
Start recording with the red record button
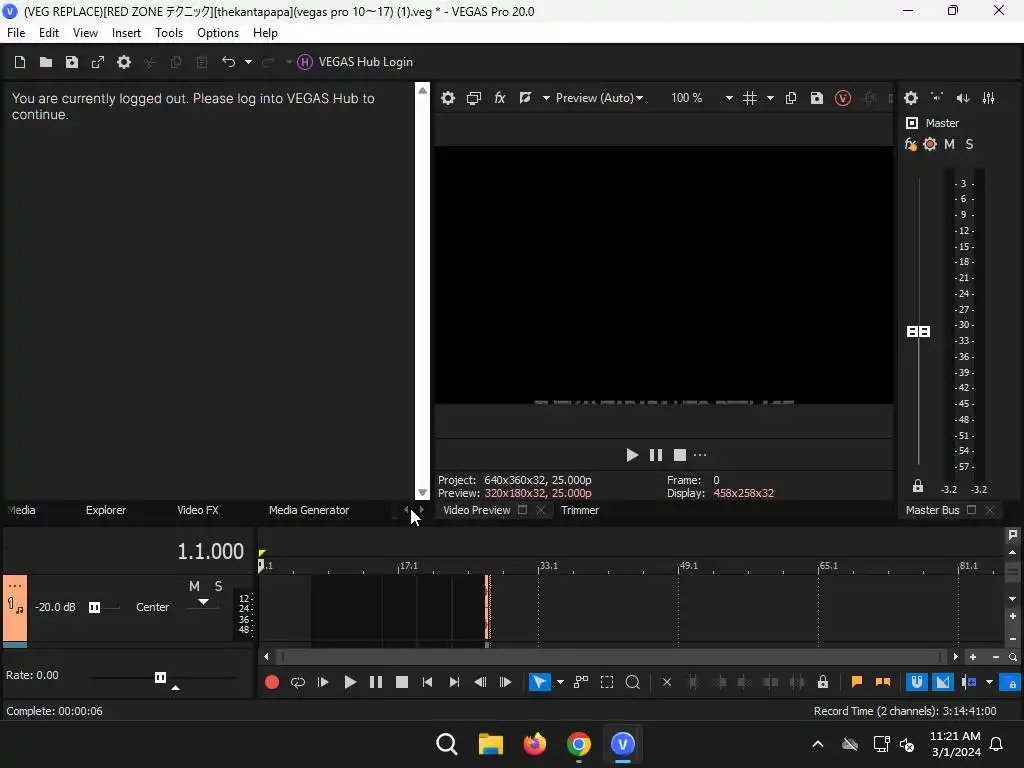pyautogui.click(x=272, y=682)
